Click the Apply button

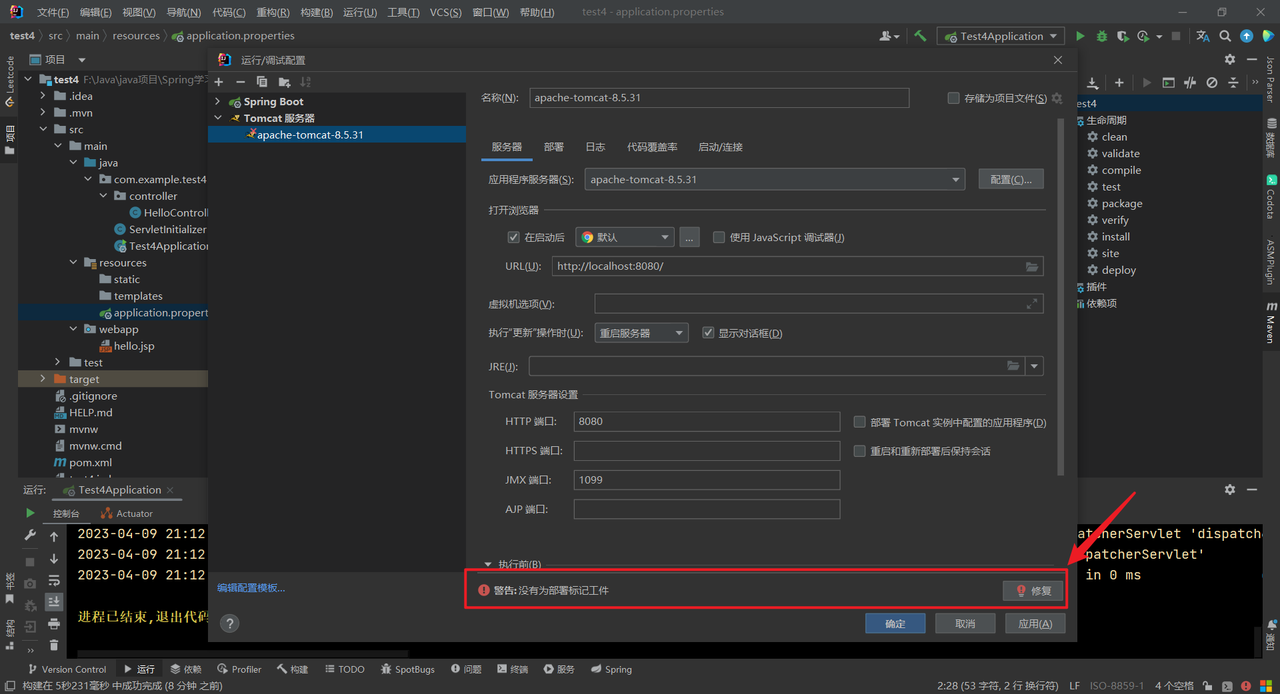pos(1035,624)
